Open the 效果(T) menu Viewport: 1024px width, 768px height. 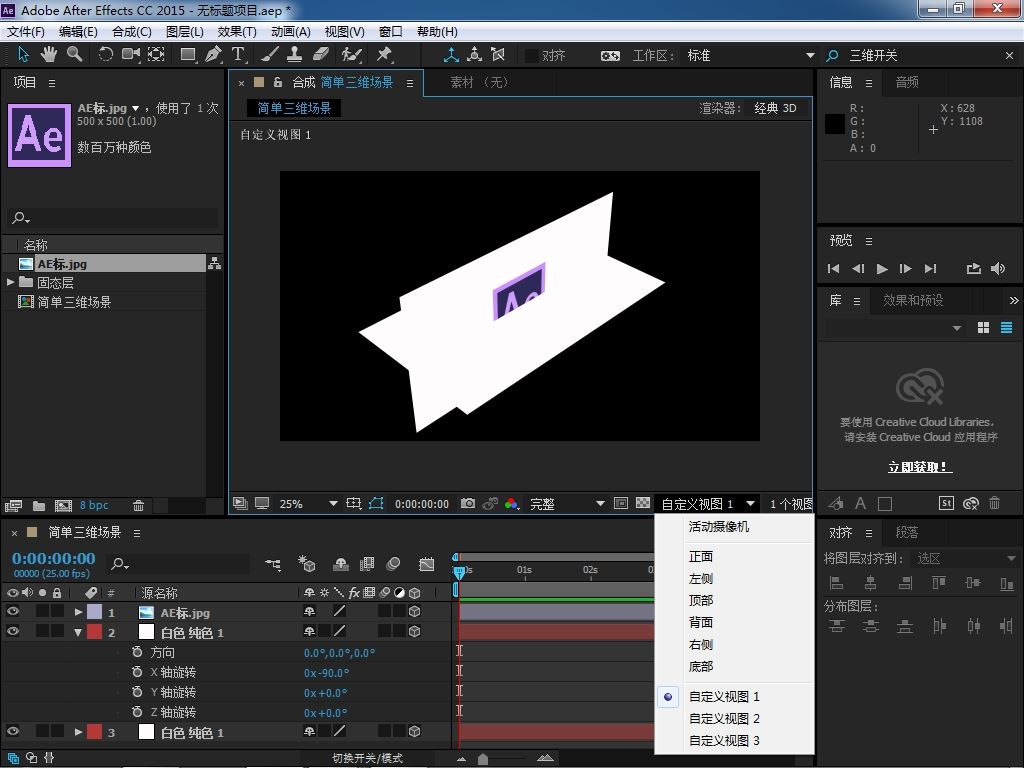click(x=236, y=31)
